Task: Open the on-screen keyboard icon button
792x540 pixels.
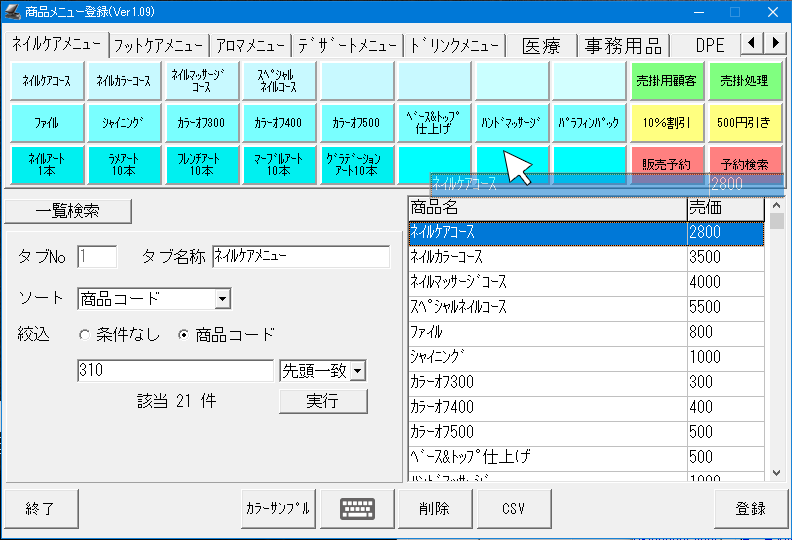Action: 358,508
